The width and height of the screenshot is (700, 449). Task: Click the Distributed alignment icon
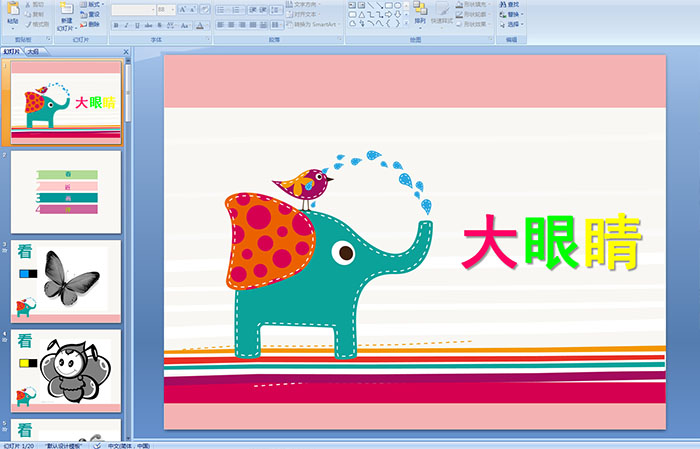point(263,25)
